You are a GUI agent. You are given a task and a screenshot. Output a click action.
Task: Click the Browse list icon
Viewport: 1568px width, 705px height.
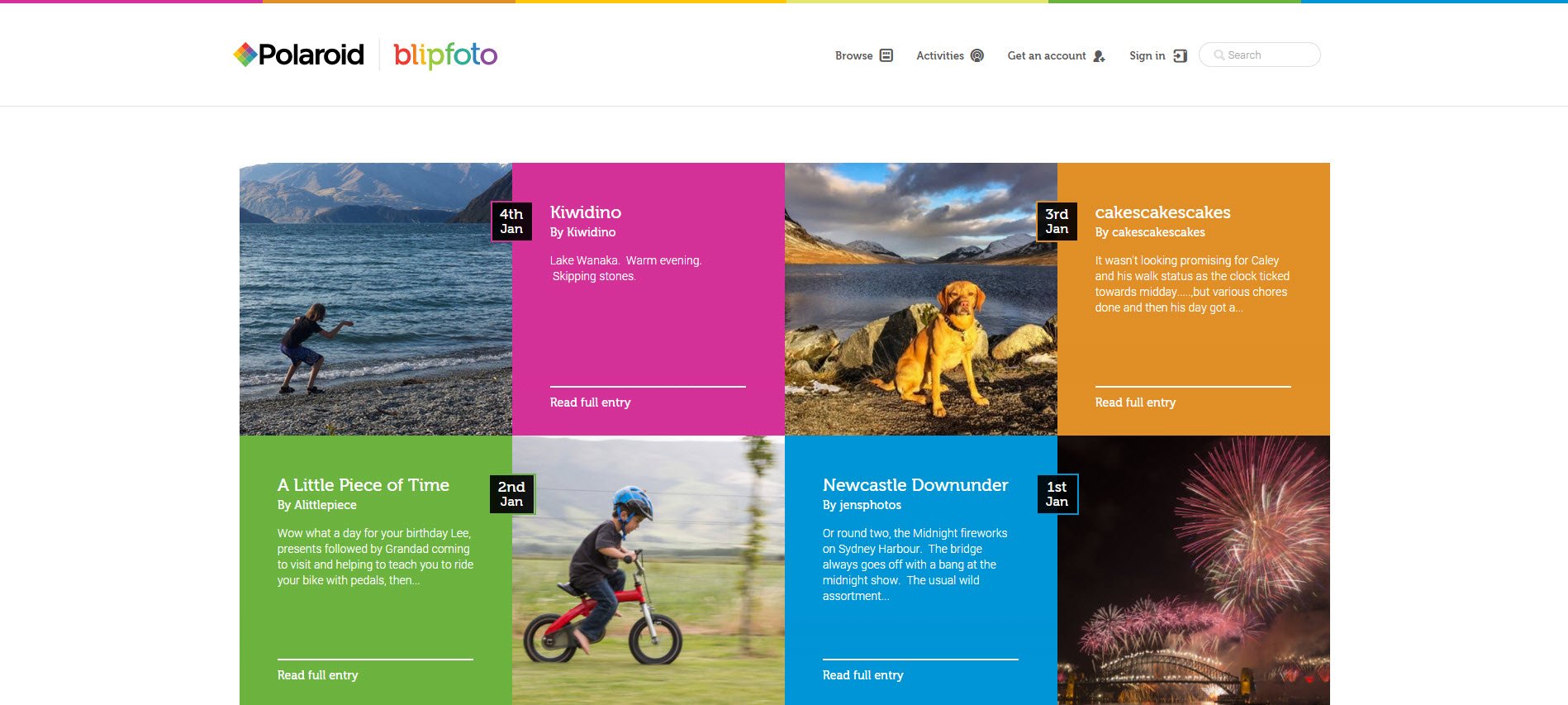click(886, 55)
